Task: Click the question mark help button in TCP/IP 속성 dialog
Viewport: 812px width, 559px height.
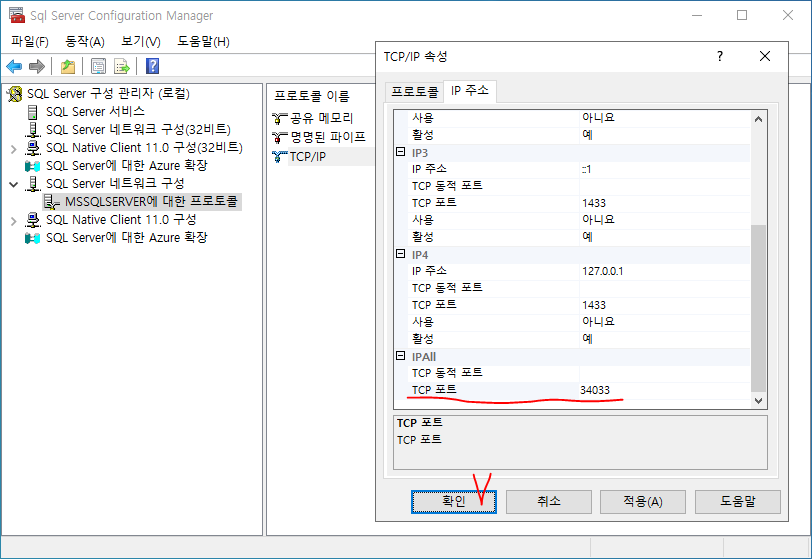Action: click(720, 56)
